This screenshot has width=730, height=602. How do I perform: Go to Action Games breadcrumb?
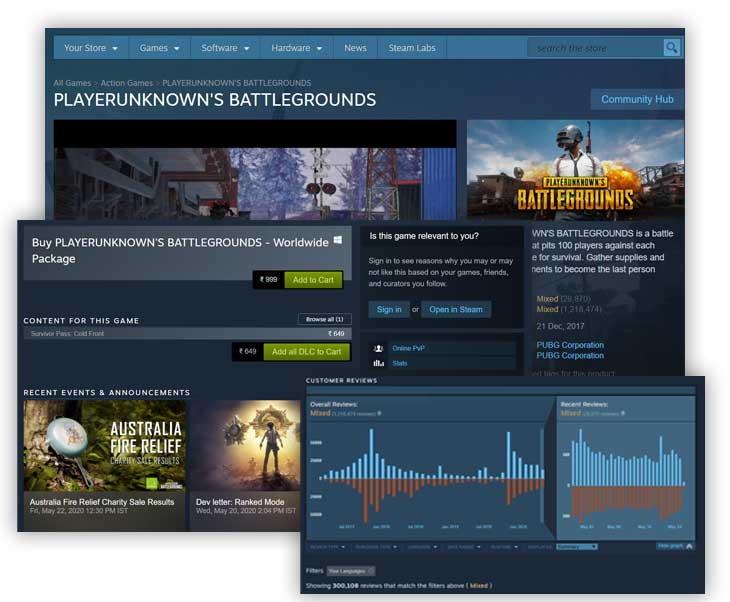[127, 83]
